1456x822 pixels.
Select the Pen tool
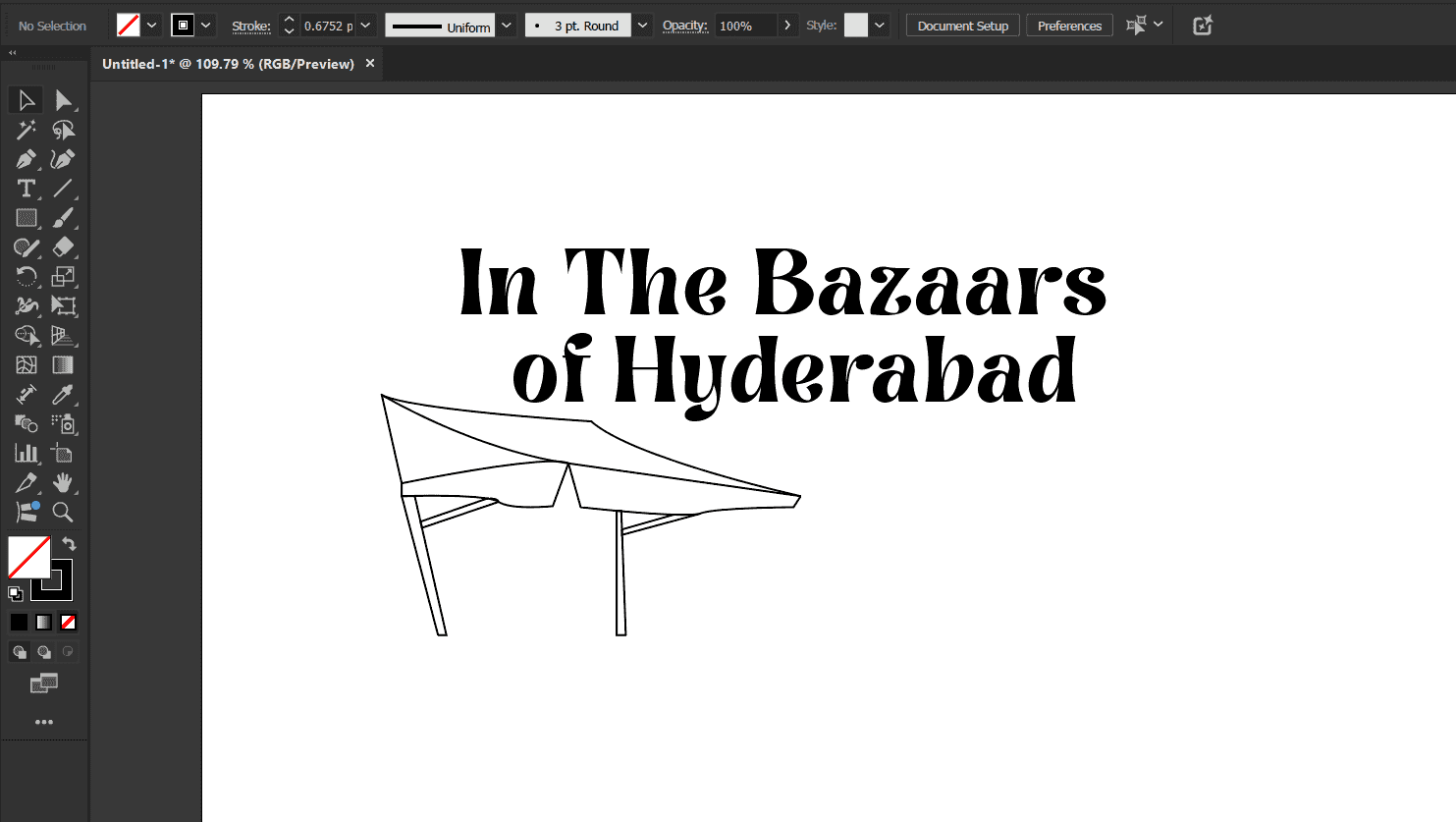click(27, 159)
